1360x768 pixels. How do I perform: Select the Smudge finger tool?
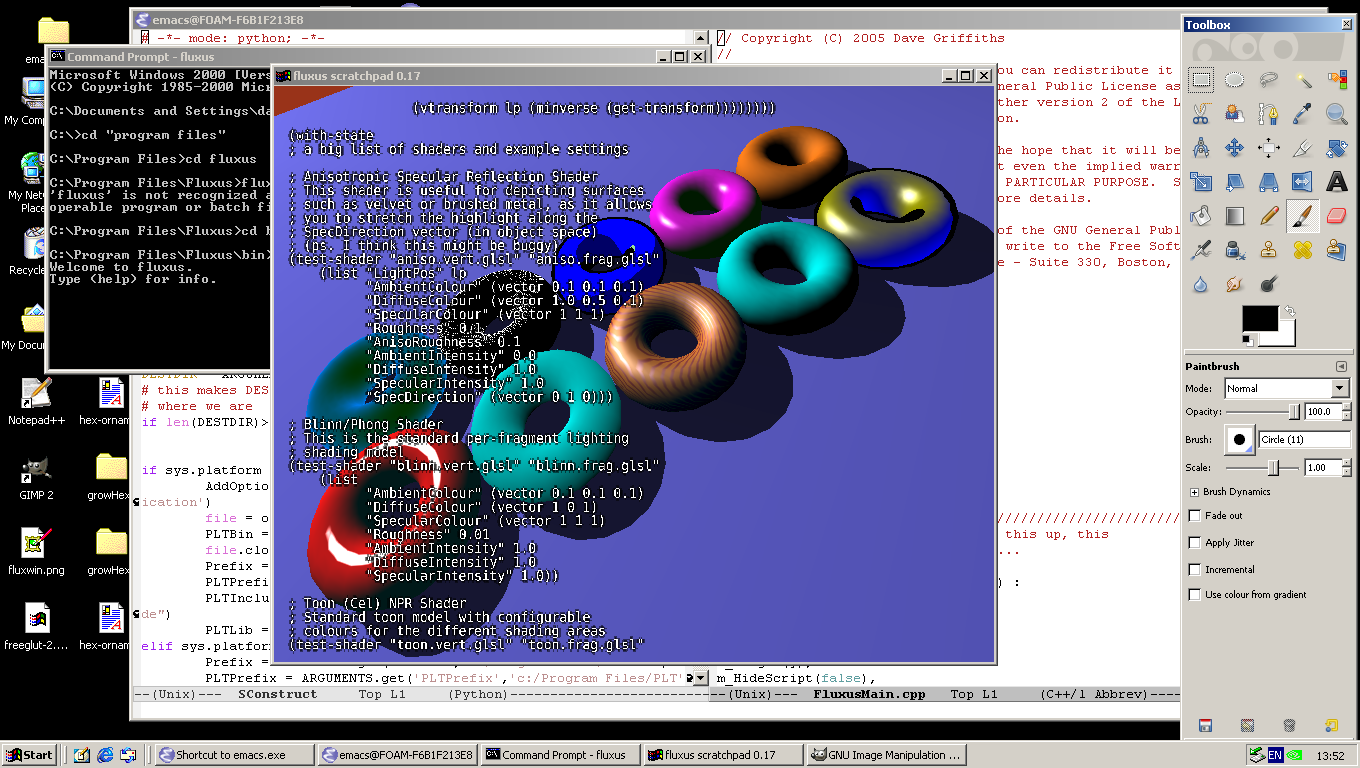[x=1235, y=284]
